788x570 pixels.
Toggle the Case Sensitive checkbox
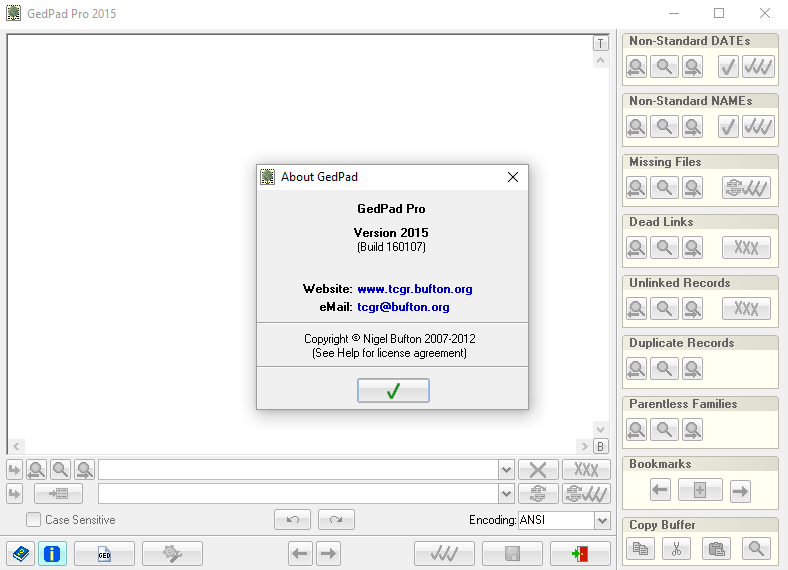pyautogui.click(x=33, y=520)
